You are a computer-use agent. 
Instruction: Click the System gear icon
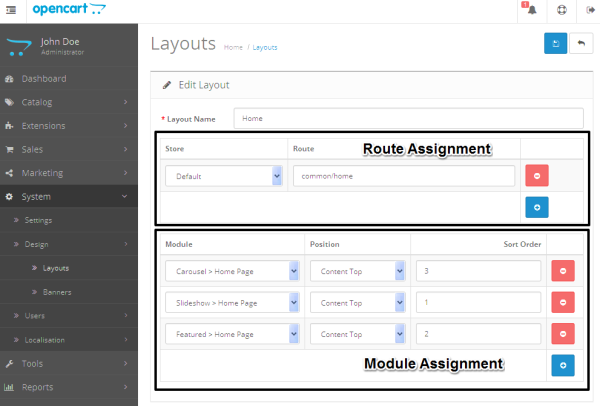pyautogui.click(x=9, y=197)
